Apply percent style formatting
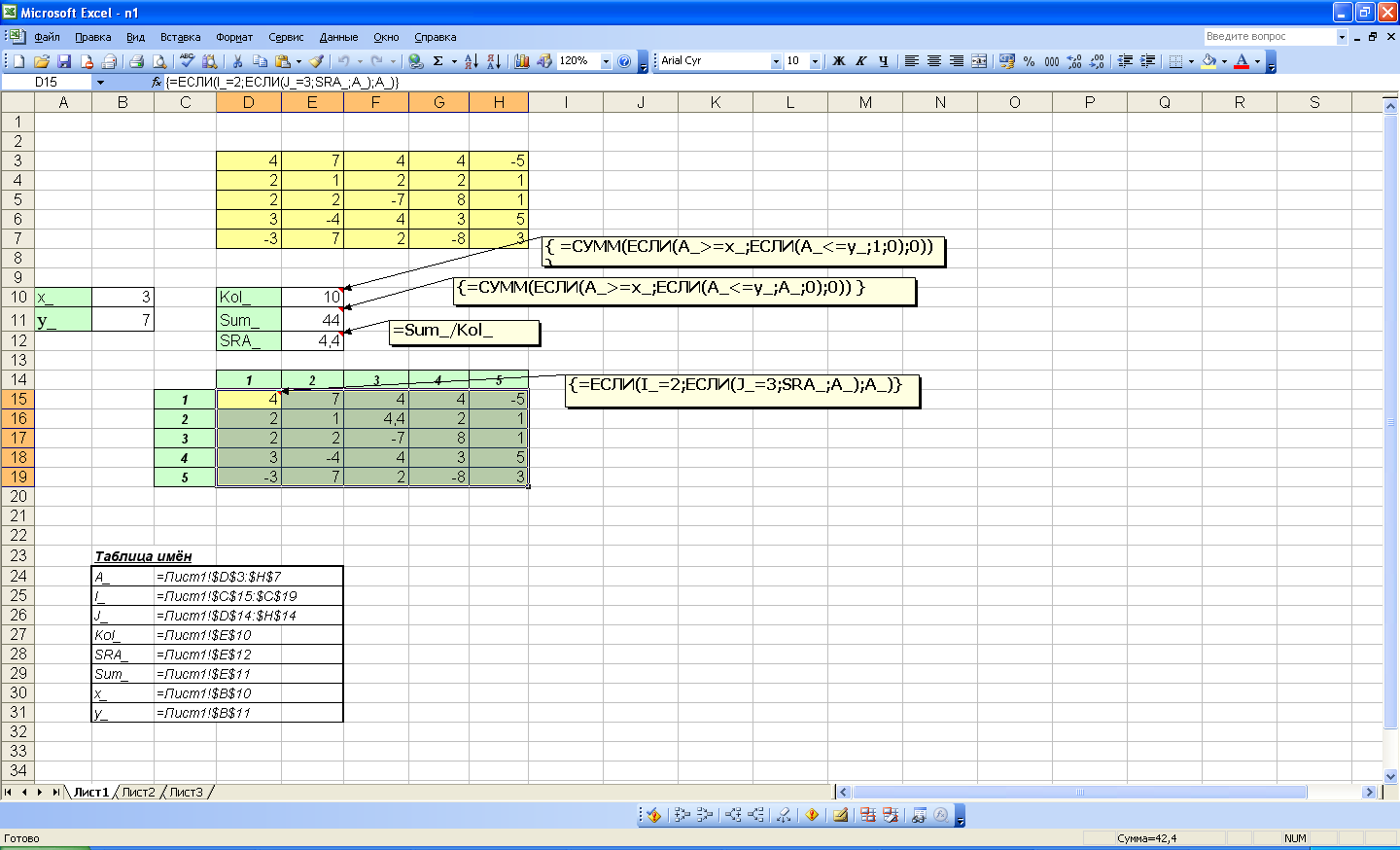Image resolution: width=1400 pixels, height=850 pixels. tap(1029, 61)
